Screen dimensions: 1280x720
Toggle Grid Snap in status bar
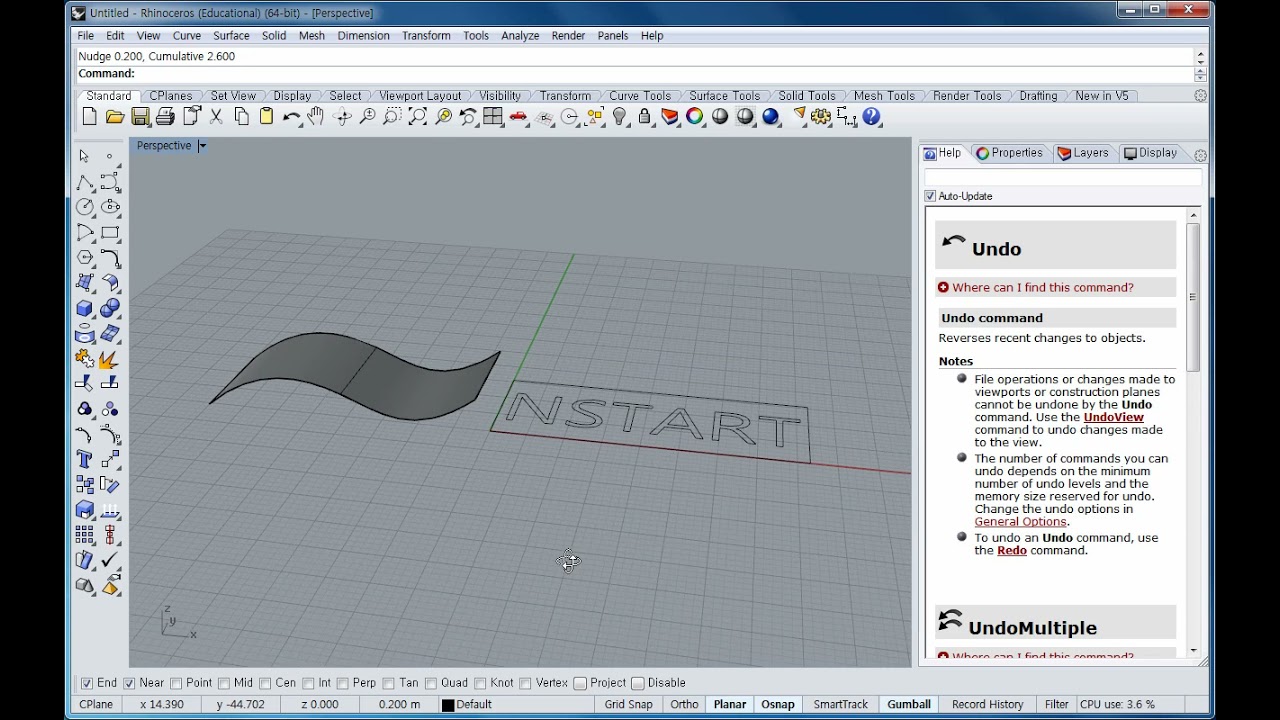tap(629, 704)
